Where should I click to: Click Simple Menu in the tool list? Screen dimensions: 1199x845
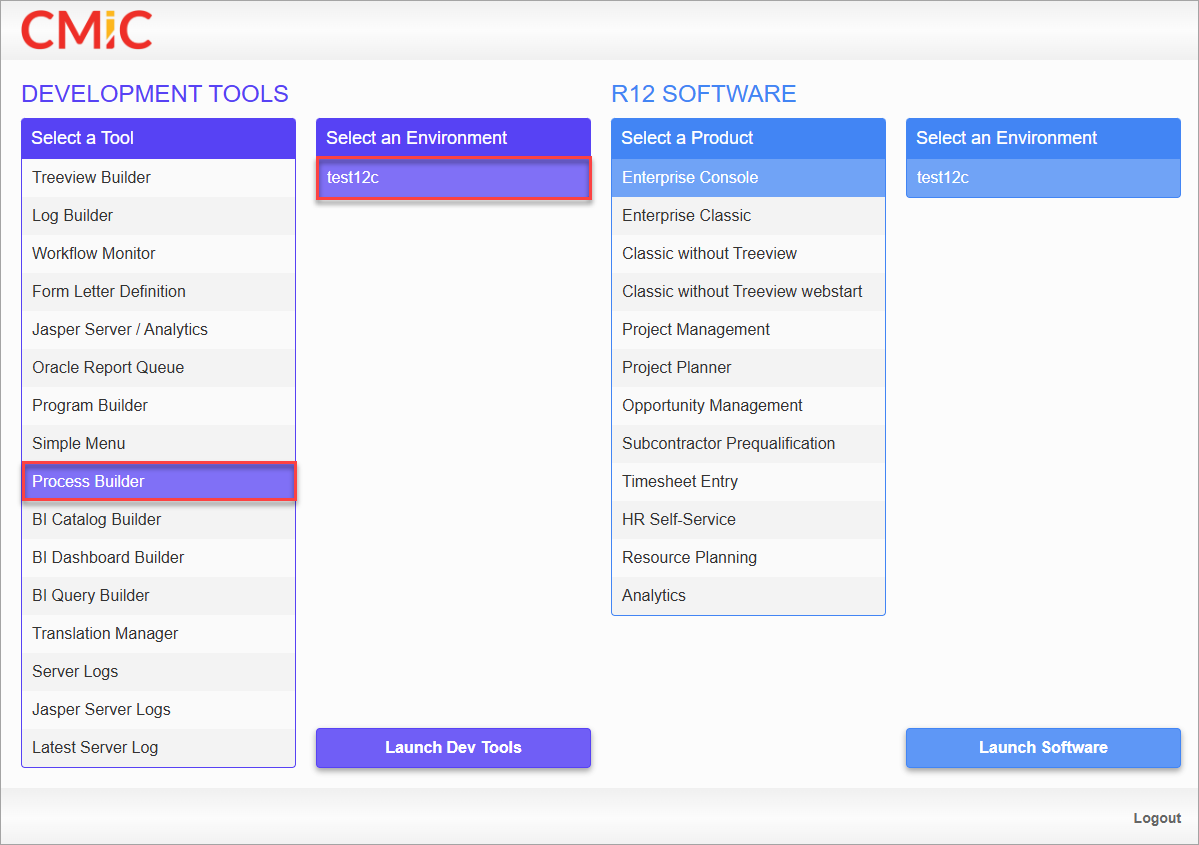point(158,444)
